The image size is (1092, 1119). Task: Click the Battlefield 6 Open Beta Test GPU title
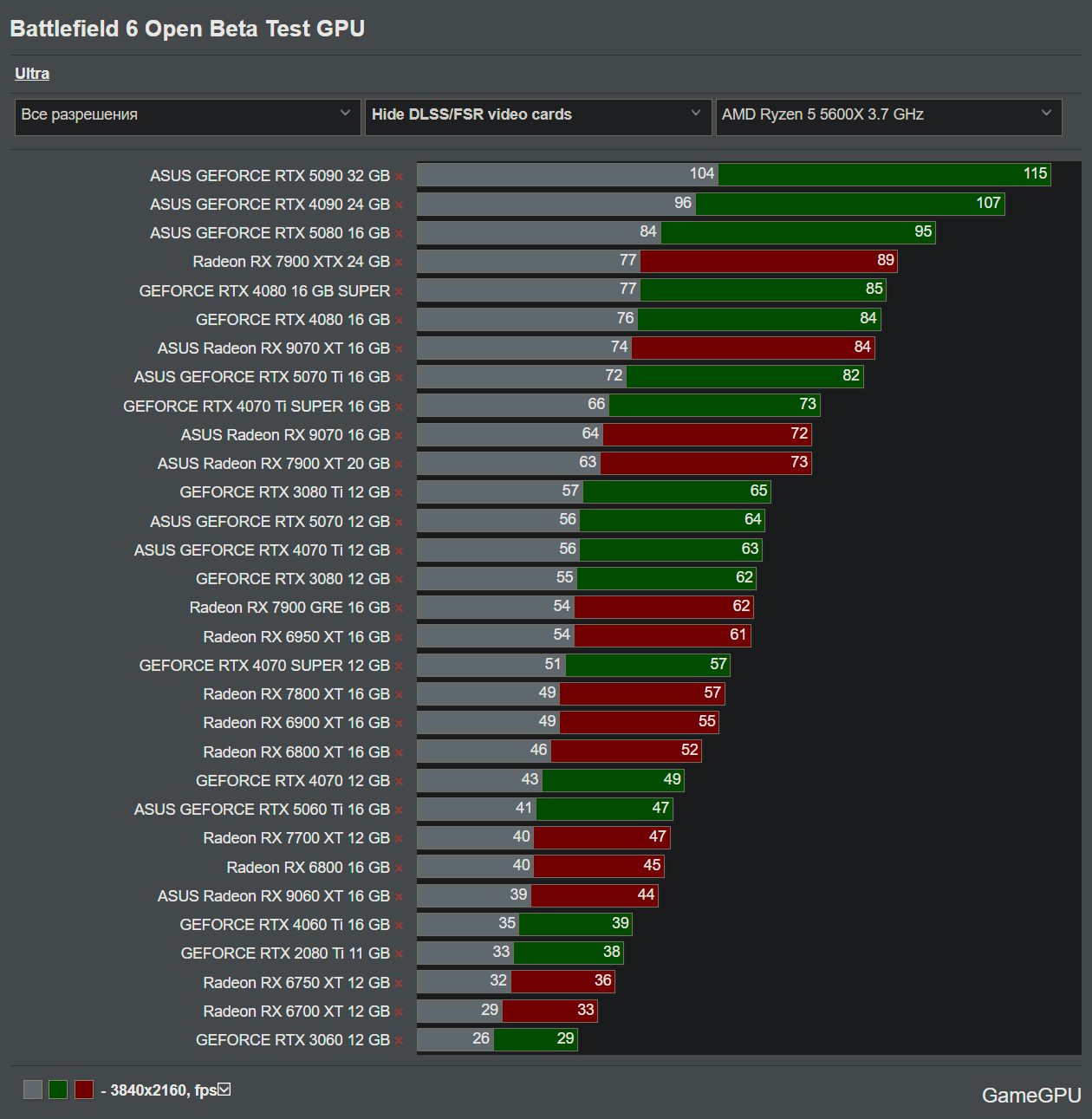point(187,29)
